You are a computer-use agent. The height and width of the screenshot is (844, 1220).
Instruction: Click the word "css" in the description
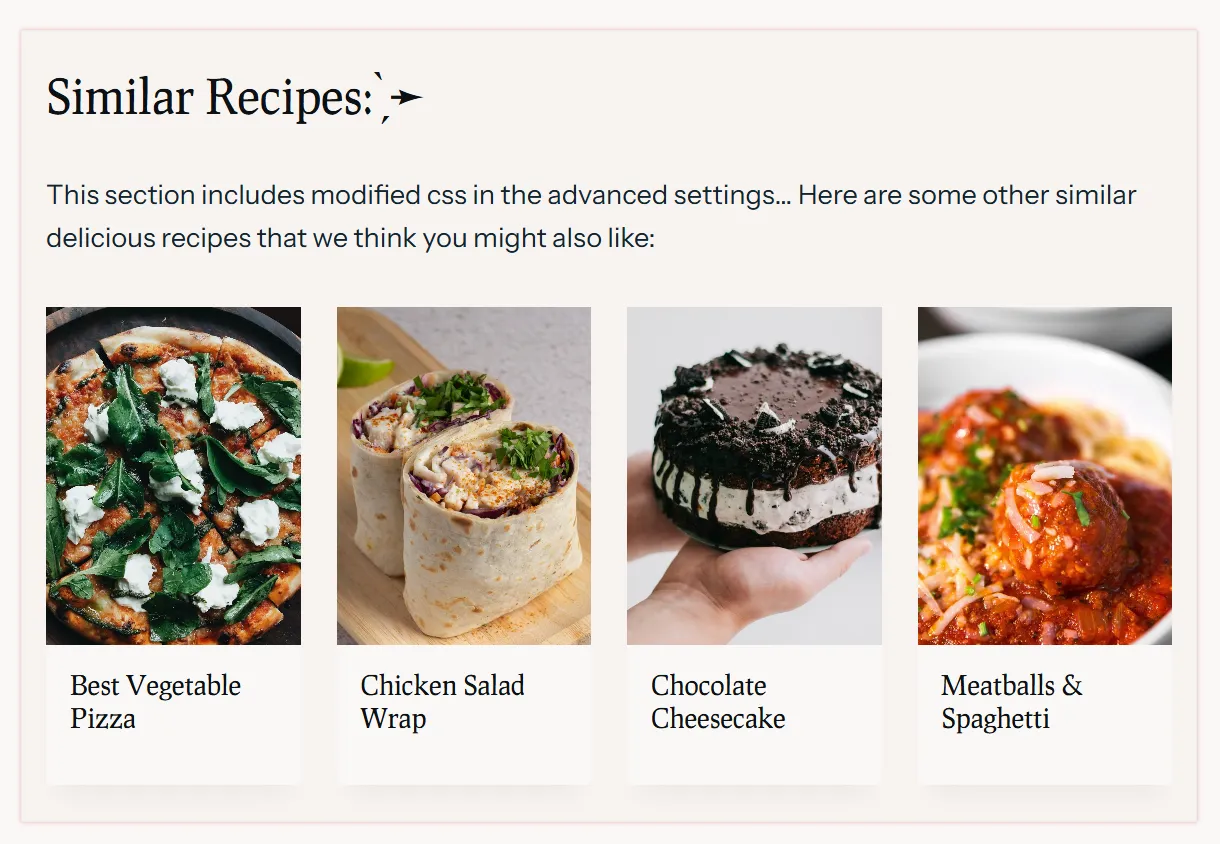447,195
